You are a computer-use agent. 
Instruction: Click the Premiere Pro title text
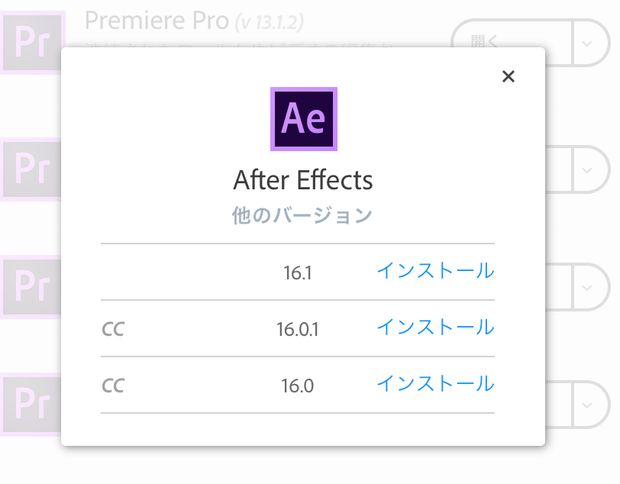[157, 21]
